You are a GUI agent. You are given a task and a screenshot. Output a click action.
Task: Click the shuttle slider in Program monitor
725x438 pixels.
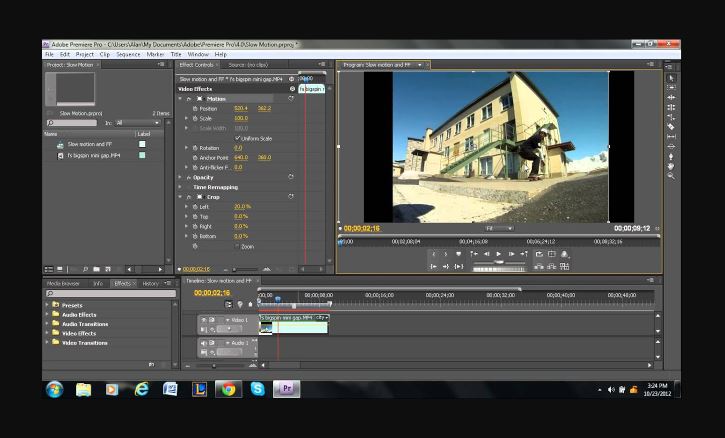[x=498, y=262]
